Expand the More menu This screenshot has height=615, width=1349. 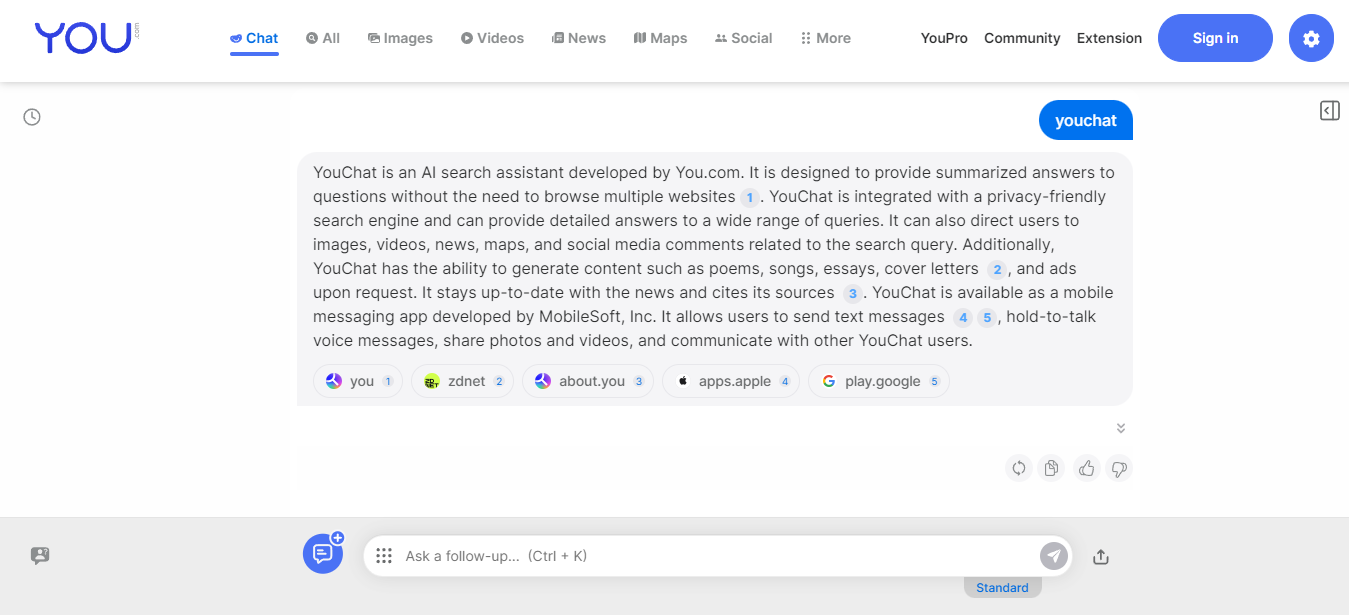pos(826,38)
